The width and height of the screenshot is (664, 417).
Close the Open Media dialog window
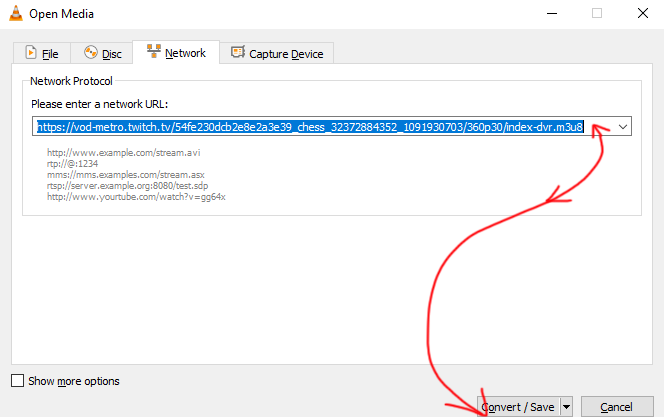(641, 13)
